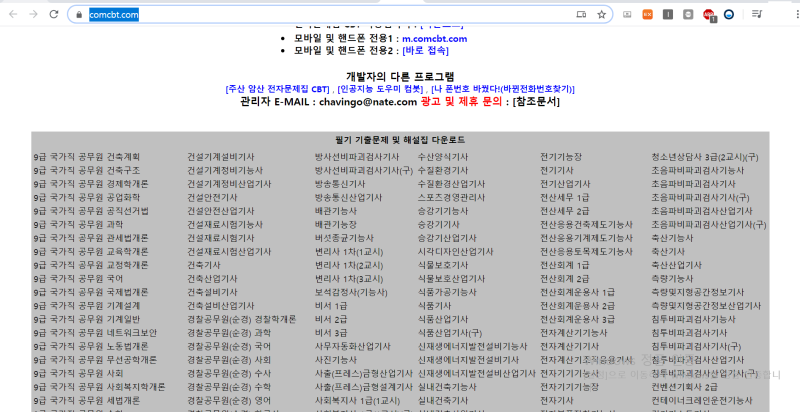The width and height of the screenshot is (800, 412).
Task: Open [나 폰번호 바꿨다!] link
Action: click(x=503, y=89)
